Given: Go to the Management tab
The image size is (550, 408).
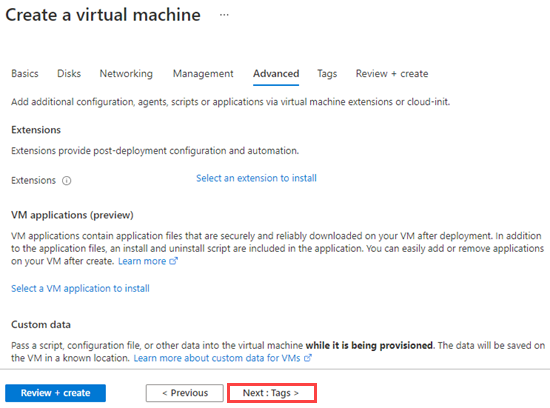Looking at the screenshot, I should click(203, 74).
